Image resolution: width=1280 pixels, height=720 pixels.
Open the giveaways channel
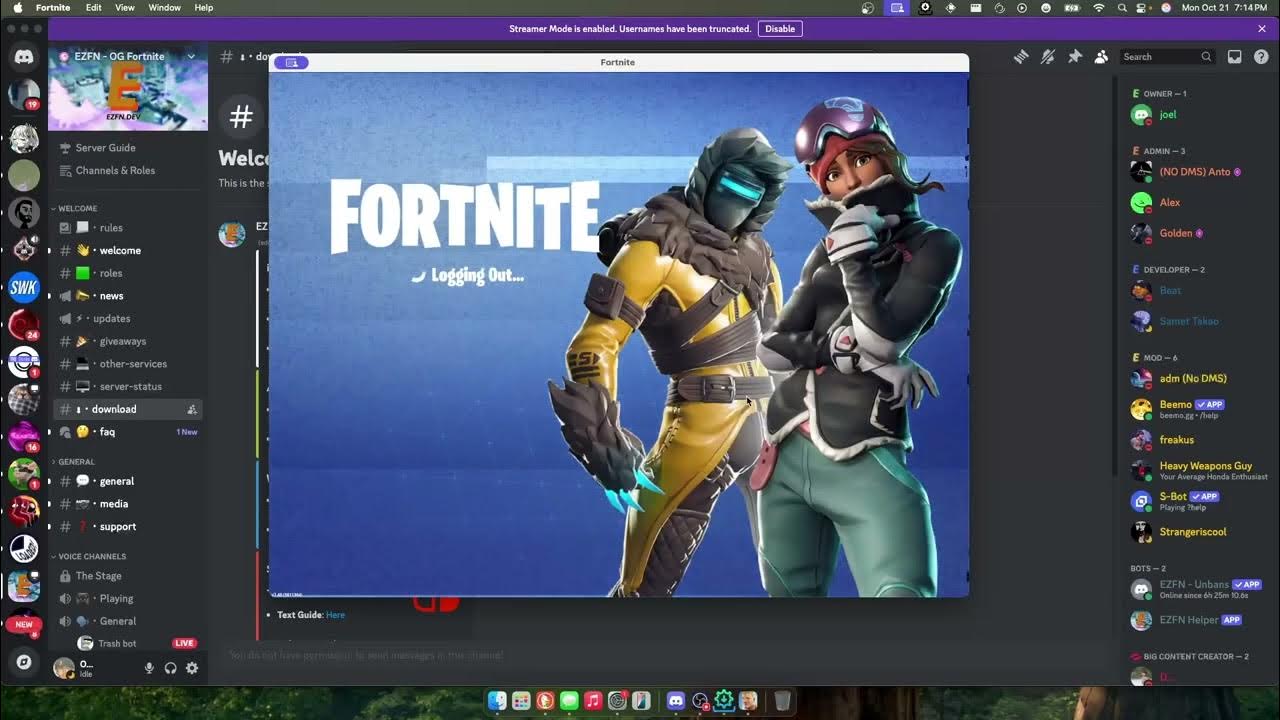pyautogui.click(x=128, y=341)
